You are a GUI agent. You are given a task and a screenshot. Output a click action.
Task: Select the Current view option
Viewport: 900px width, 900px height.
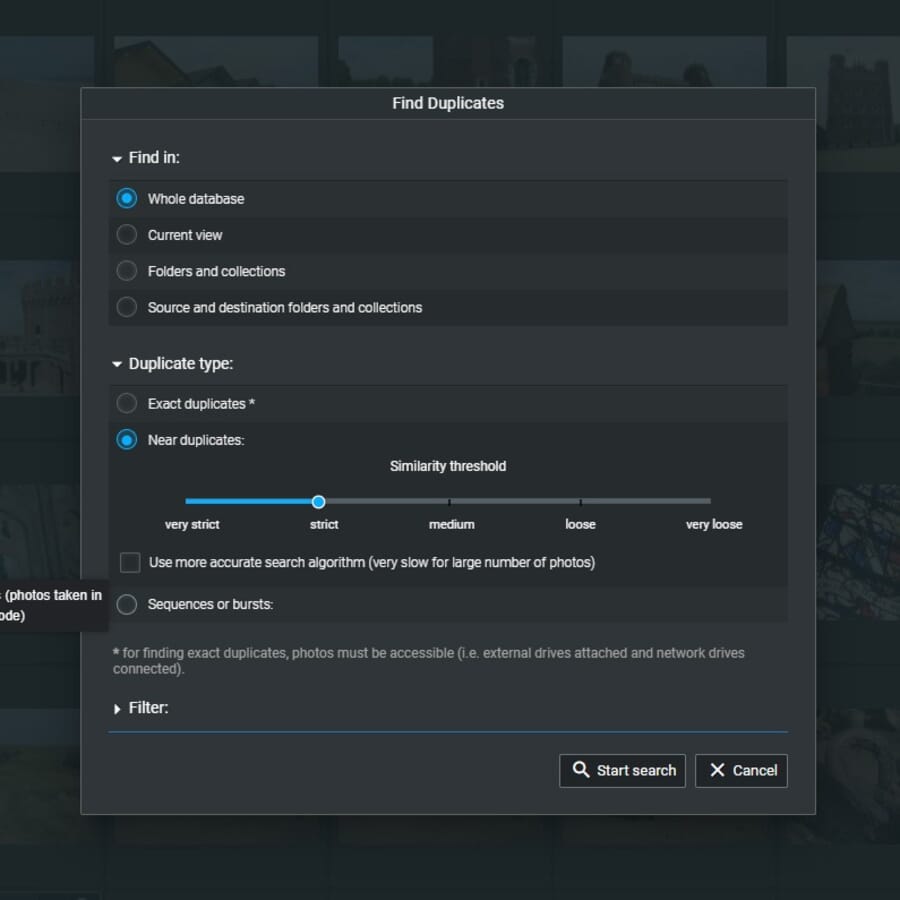point(127,234)
